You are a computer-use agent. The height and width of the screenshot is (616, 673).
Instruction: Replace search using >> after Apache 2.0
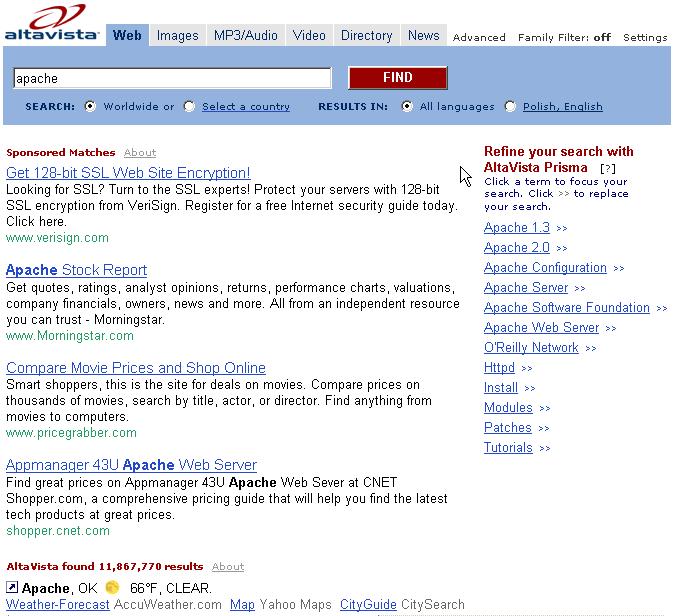[x=562, y=248]
